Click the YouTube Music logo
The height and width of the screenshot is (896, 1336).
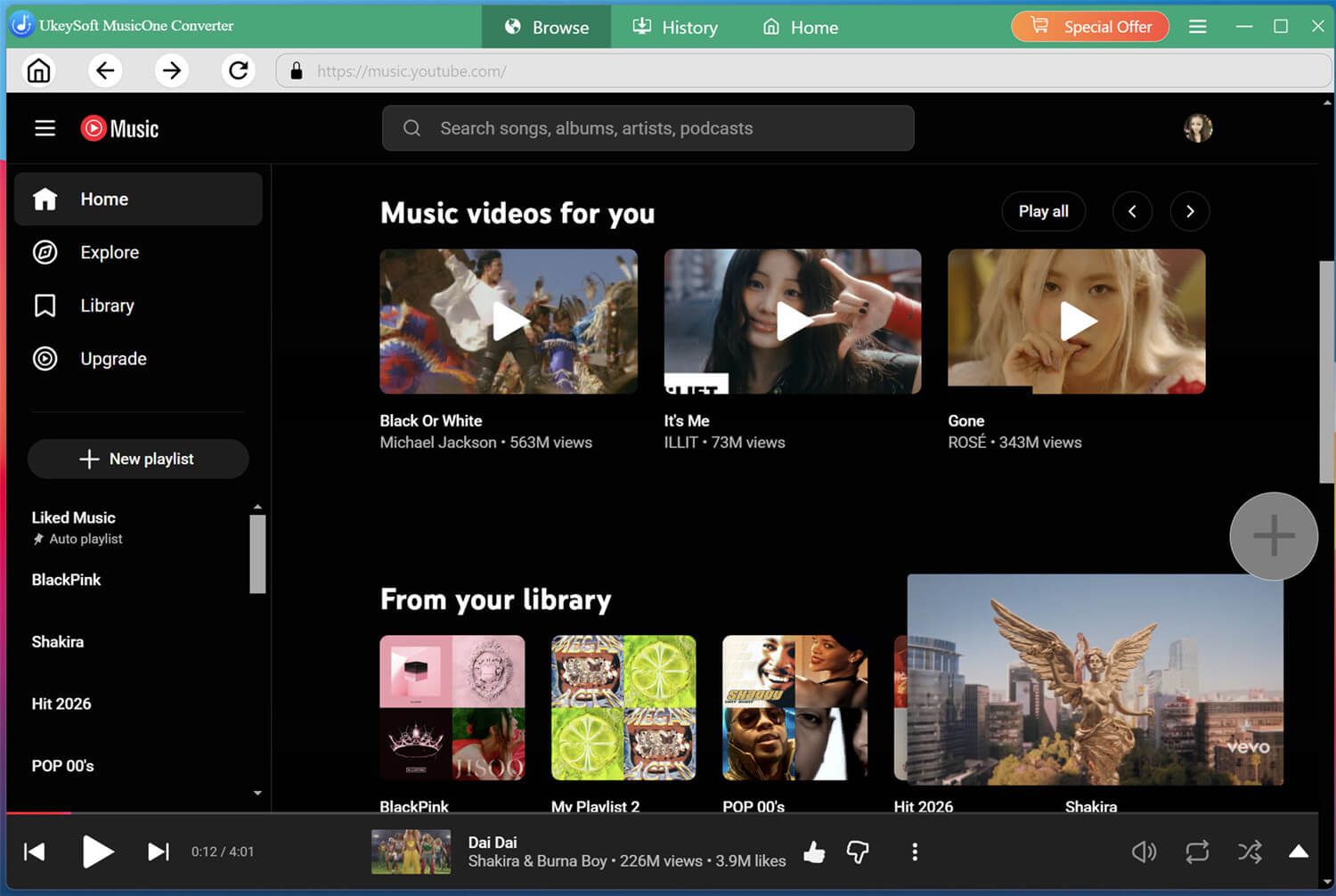click(x=119, y=128)
